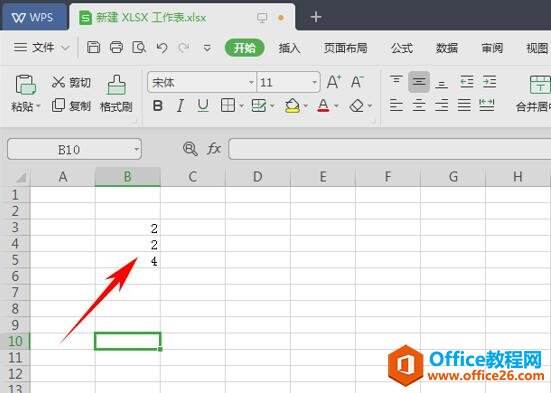Toggle Italic formatting
The height and width of the screenshot is (393, 551).
point(180,105)
